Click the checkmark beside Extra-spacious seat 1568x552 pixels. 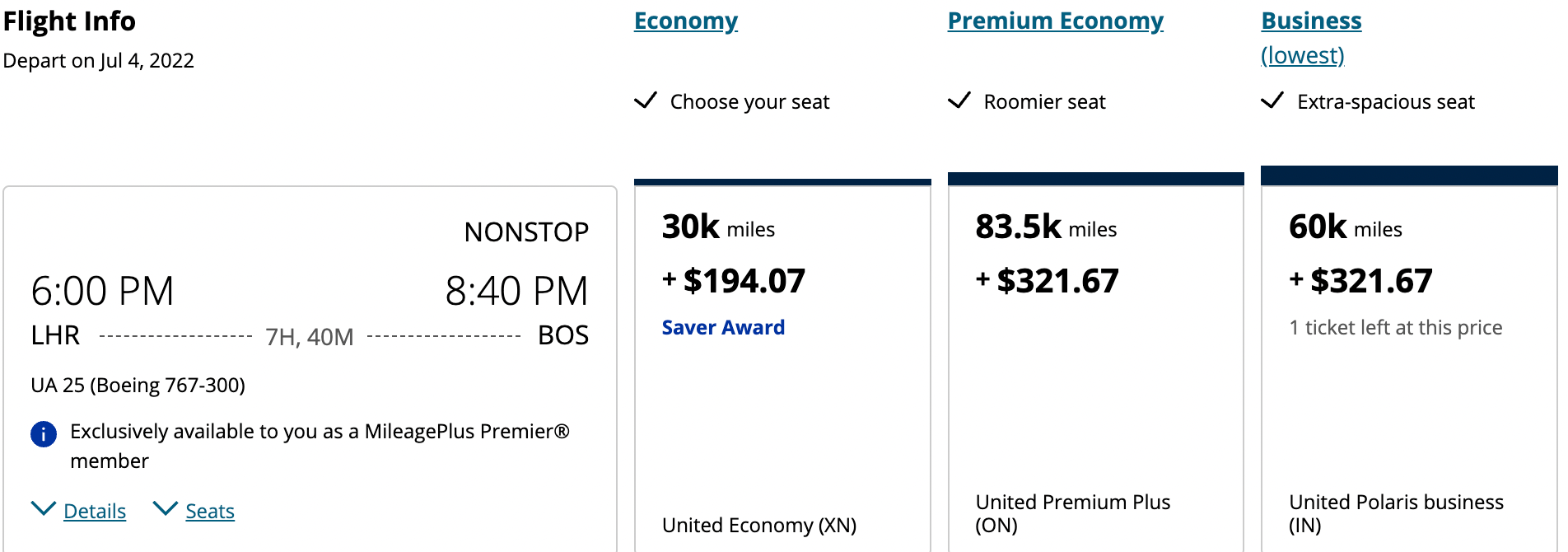click(1273, 100)
